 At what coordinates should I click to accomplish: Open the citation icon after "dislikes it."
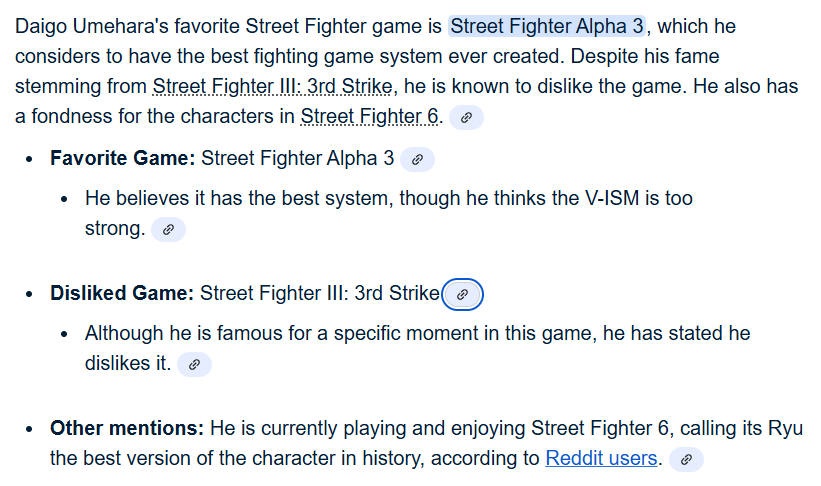pos(194,364)
